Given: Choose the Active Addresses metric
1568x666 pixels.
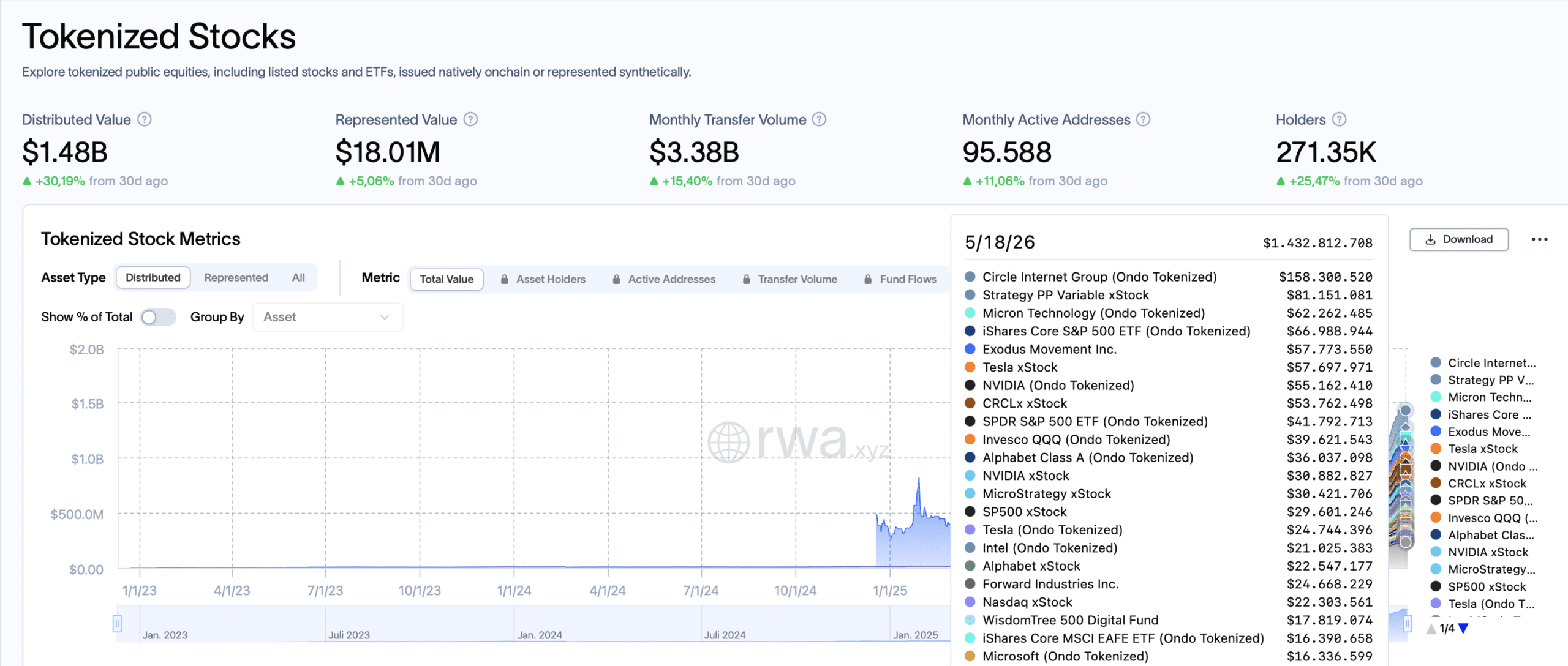Looking at the screenshot, I should tap(664, 279).
